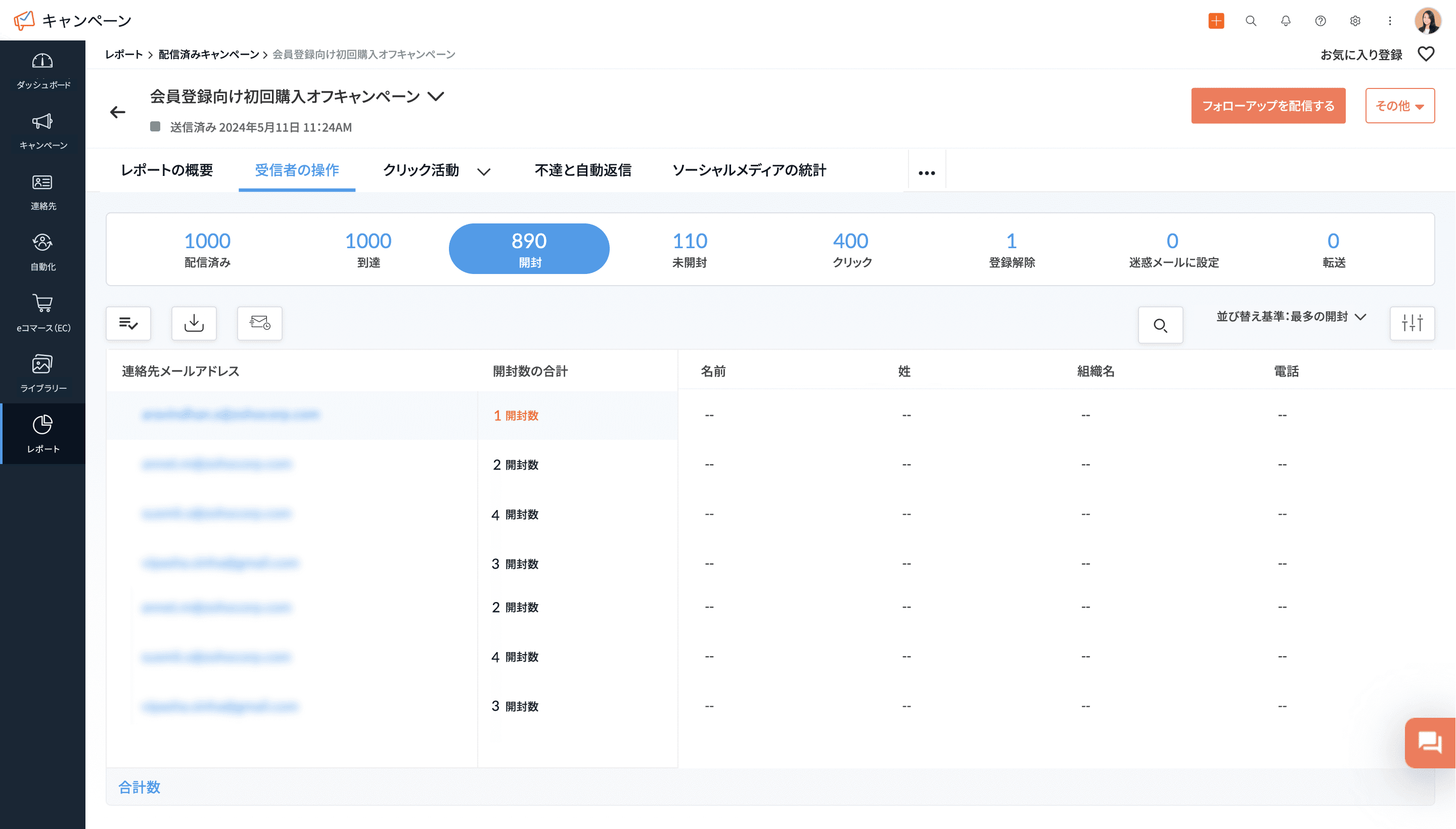Click the scheduled email envelope icon
Screen dimensions: 1456x829
[x=260, y=324]
